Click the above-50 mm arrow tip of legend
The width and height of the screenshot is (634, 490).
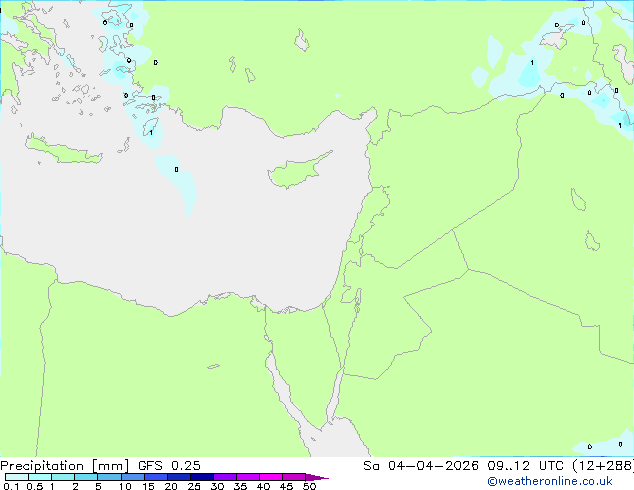coord(317,477)
